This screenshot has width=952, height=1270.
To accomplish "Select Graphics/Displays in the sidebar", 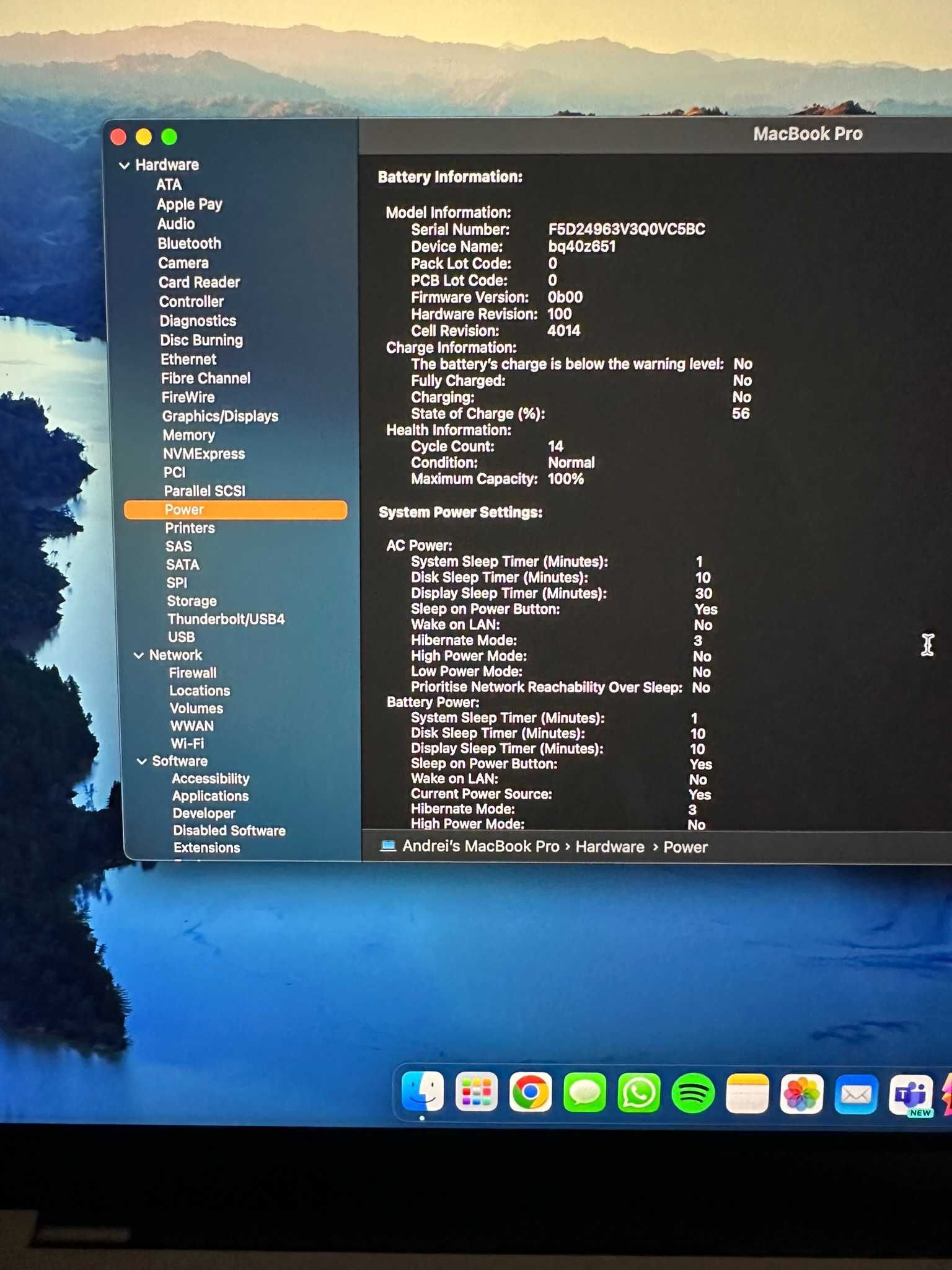I will point(220,416).
